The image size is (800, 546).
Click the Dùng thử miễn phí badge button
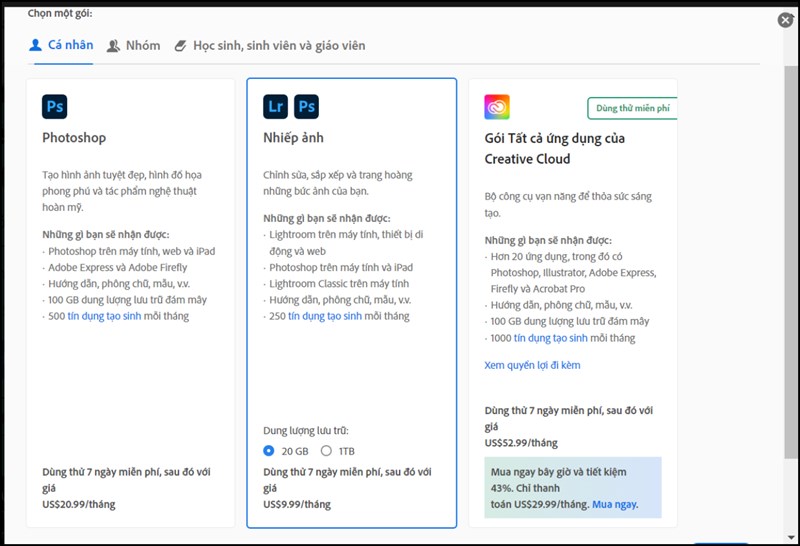click(632, 108)
